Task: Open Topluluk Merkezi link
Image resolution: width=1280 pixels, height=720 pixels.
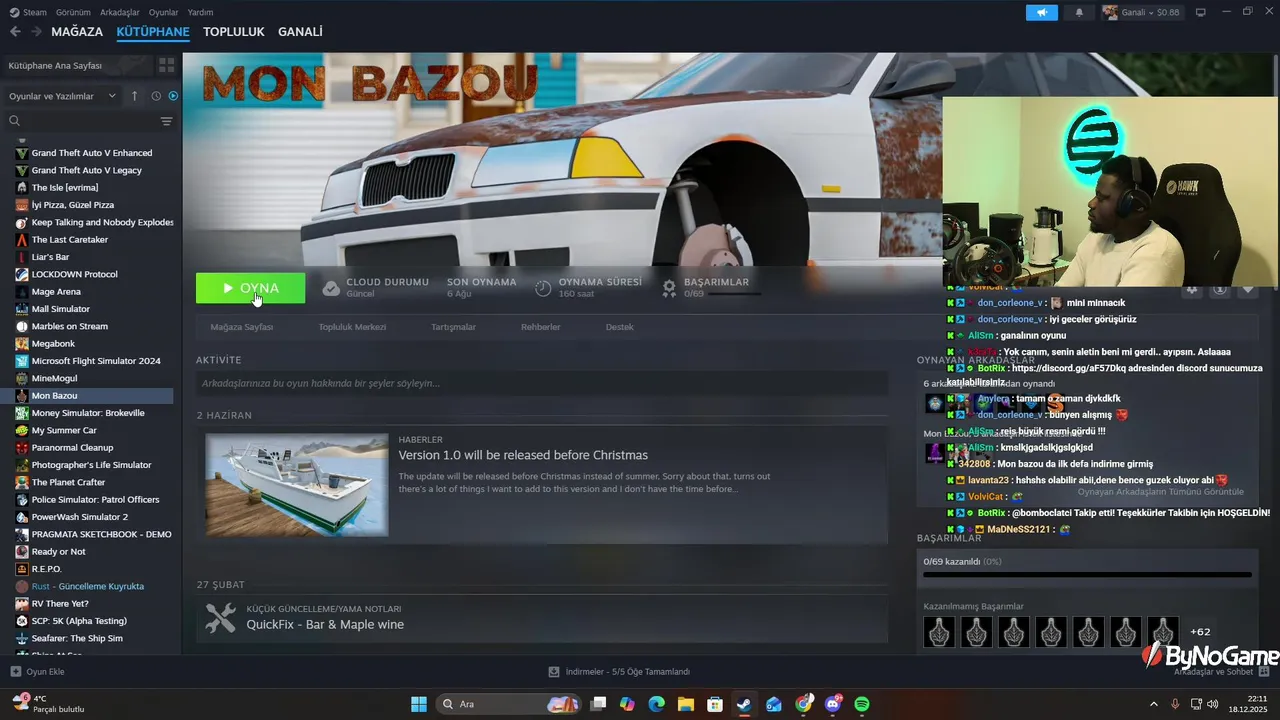Action: (x=352, y=327)
